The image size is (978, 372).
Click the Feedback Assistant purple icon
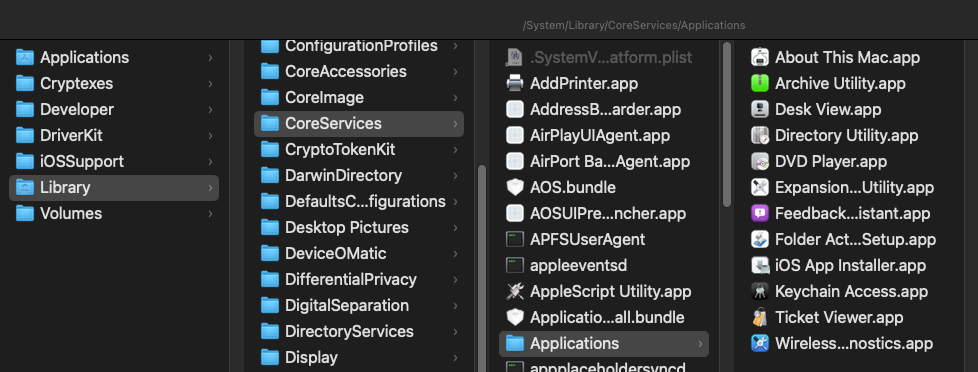[x=760, y=213]
